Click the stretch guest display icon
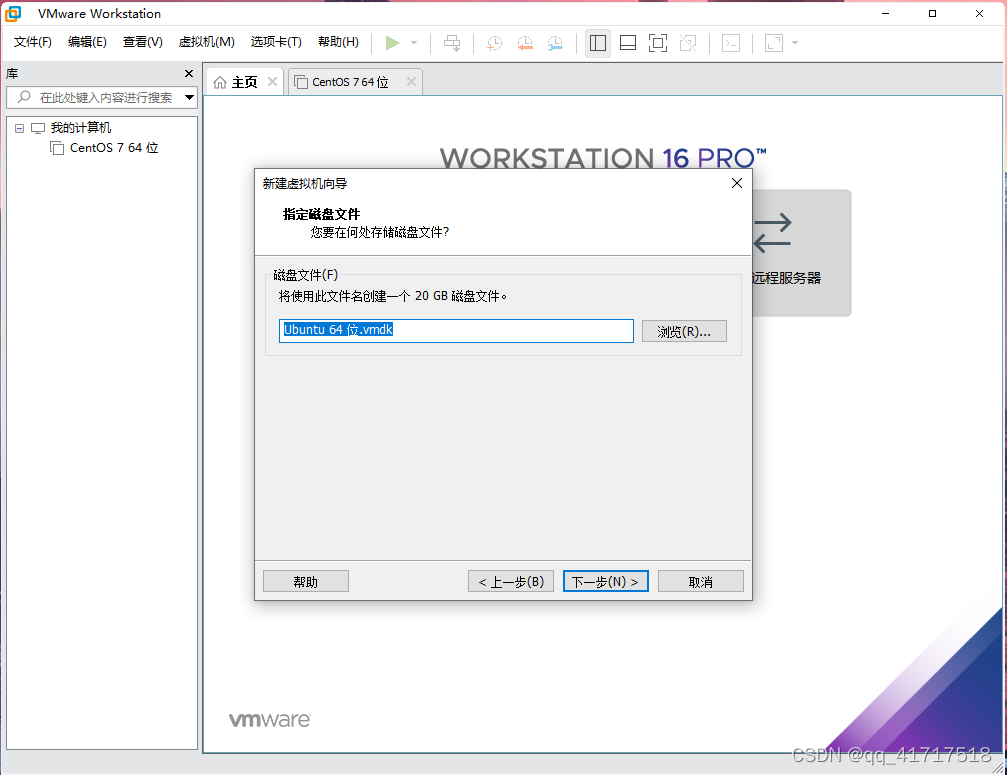1007x775 pixels. click(774, 43)
